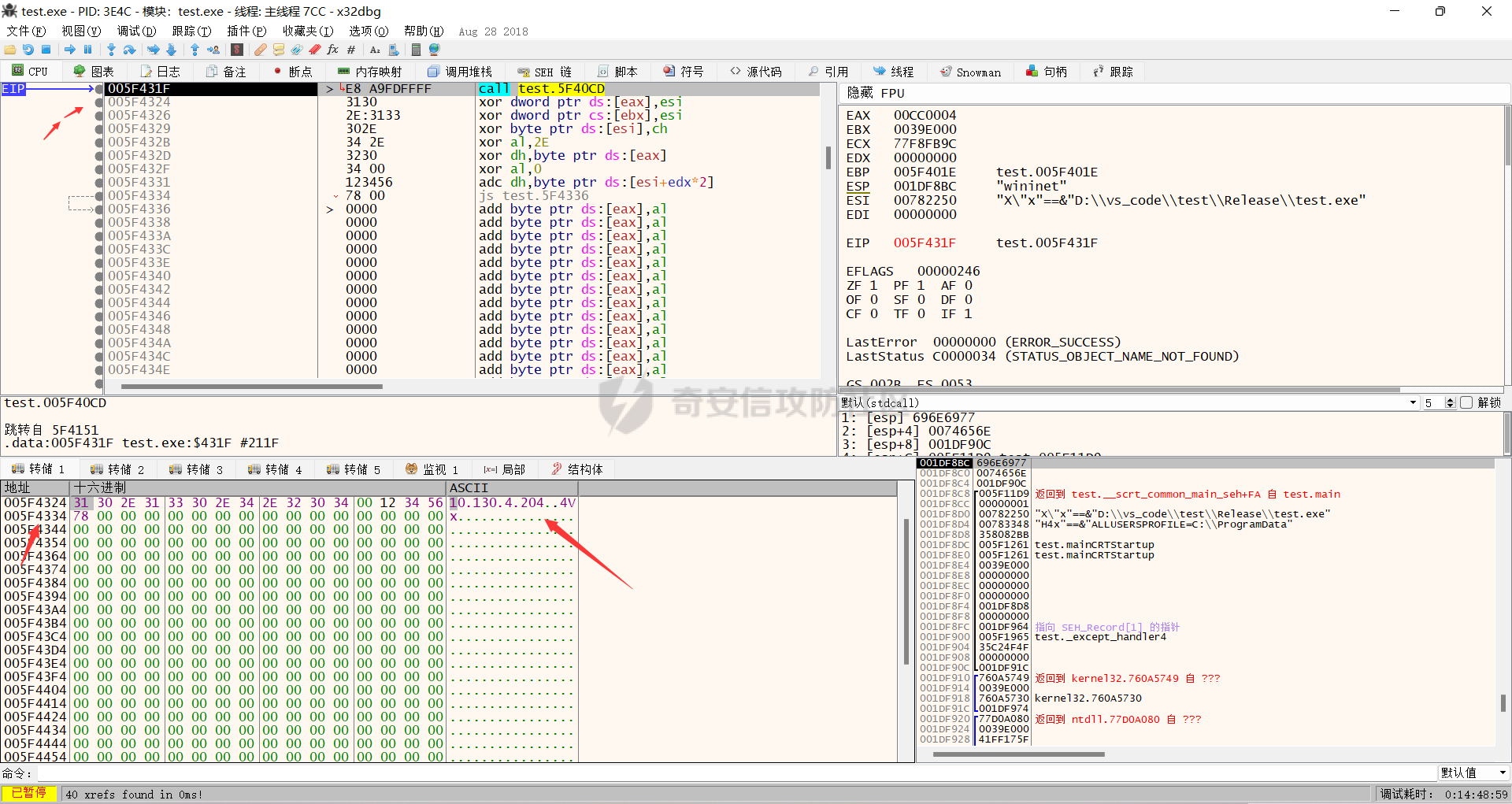Viewport: 1512px width, 804px height.
Task: Click the patches band-aid icon
Action: click(260, 50)
